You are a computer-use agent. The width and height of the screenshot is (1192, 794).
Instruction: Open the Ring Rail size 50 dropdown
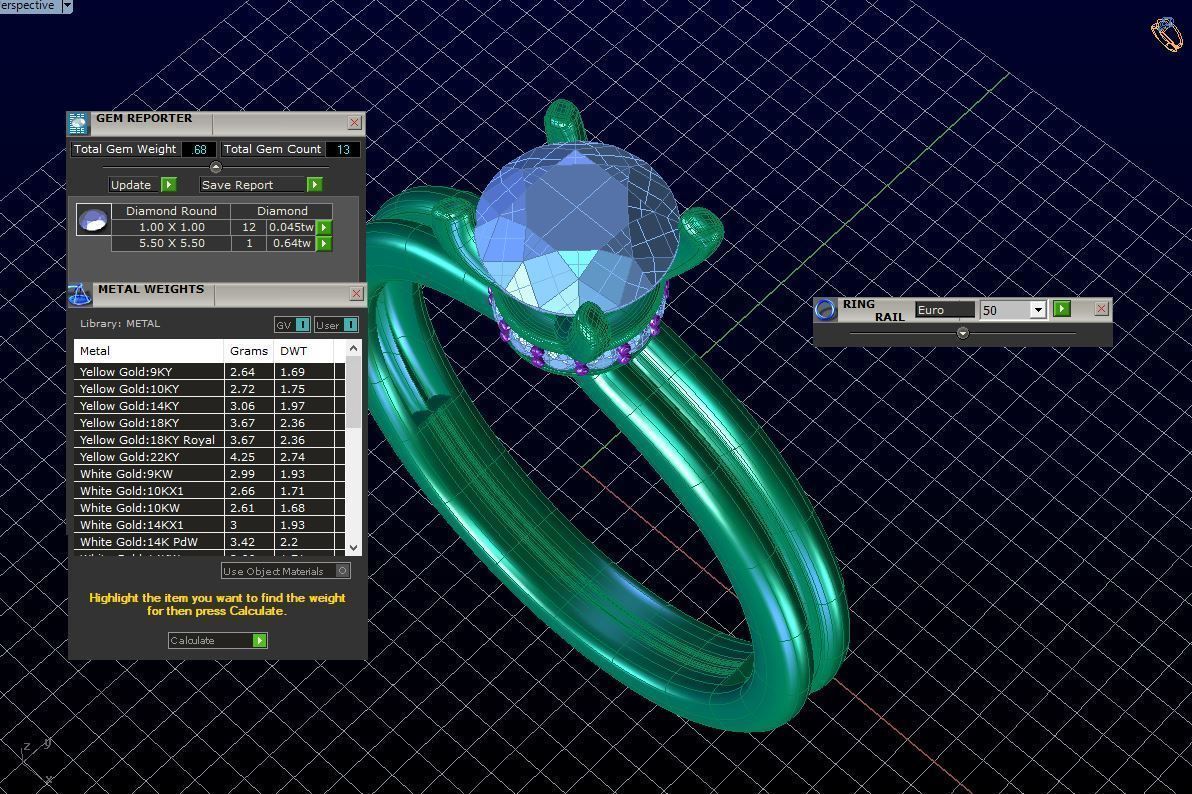[x=1038, y=310]
